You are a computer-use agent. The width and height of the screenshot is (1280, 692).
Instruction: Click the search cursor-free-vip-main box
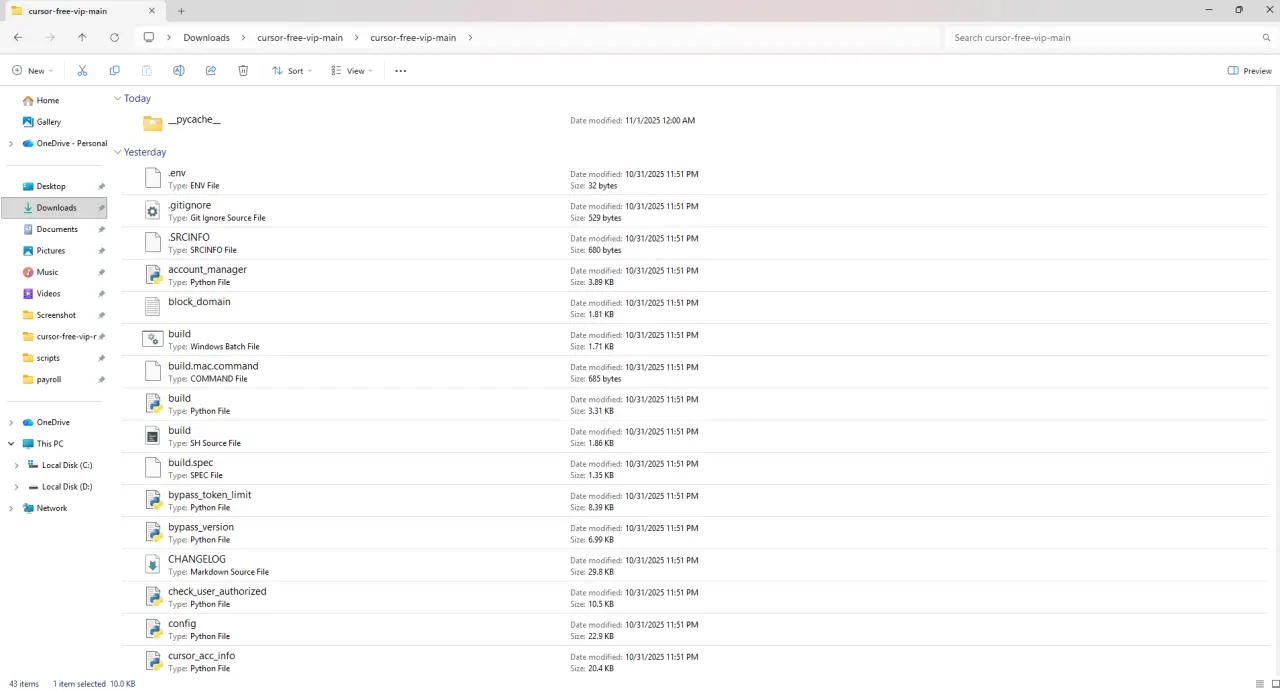1100,38
